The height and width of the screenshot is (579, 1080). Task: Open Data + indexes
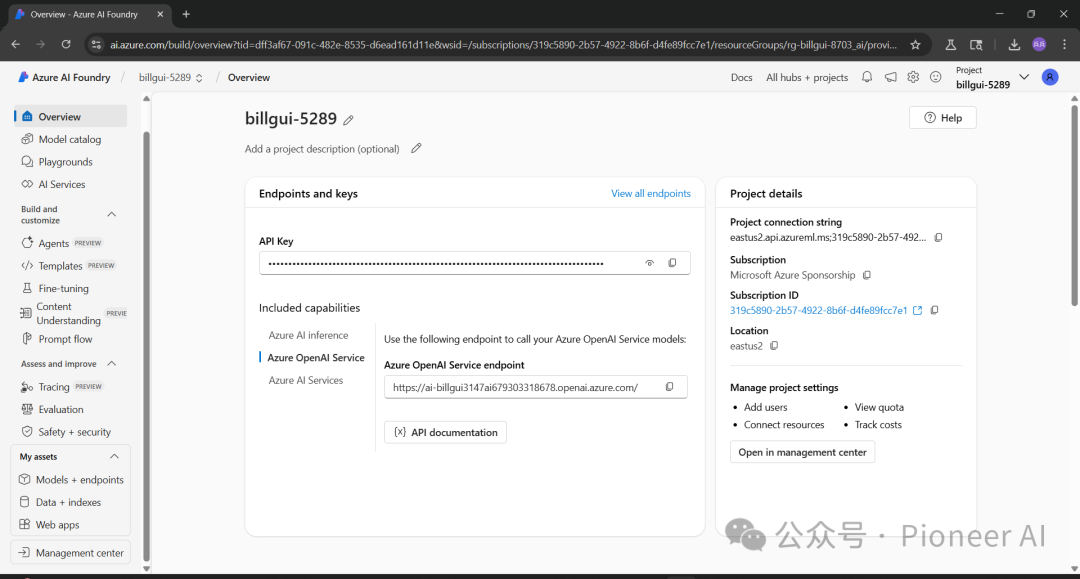tap(70, 502)
